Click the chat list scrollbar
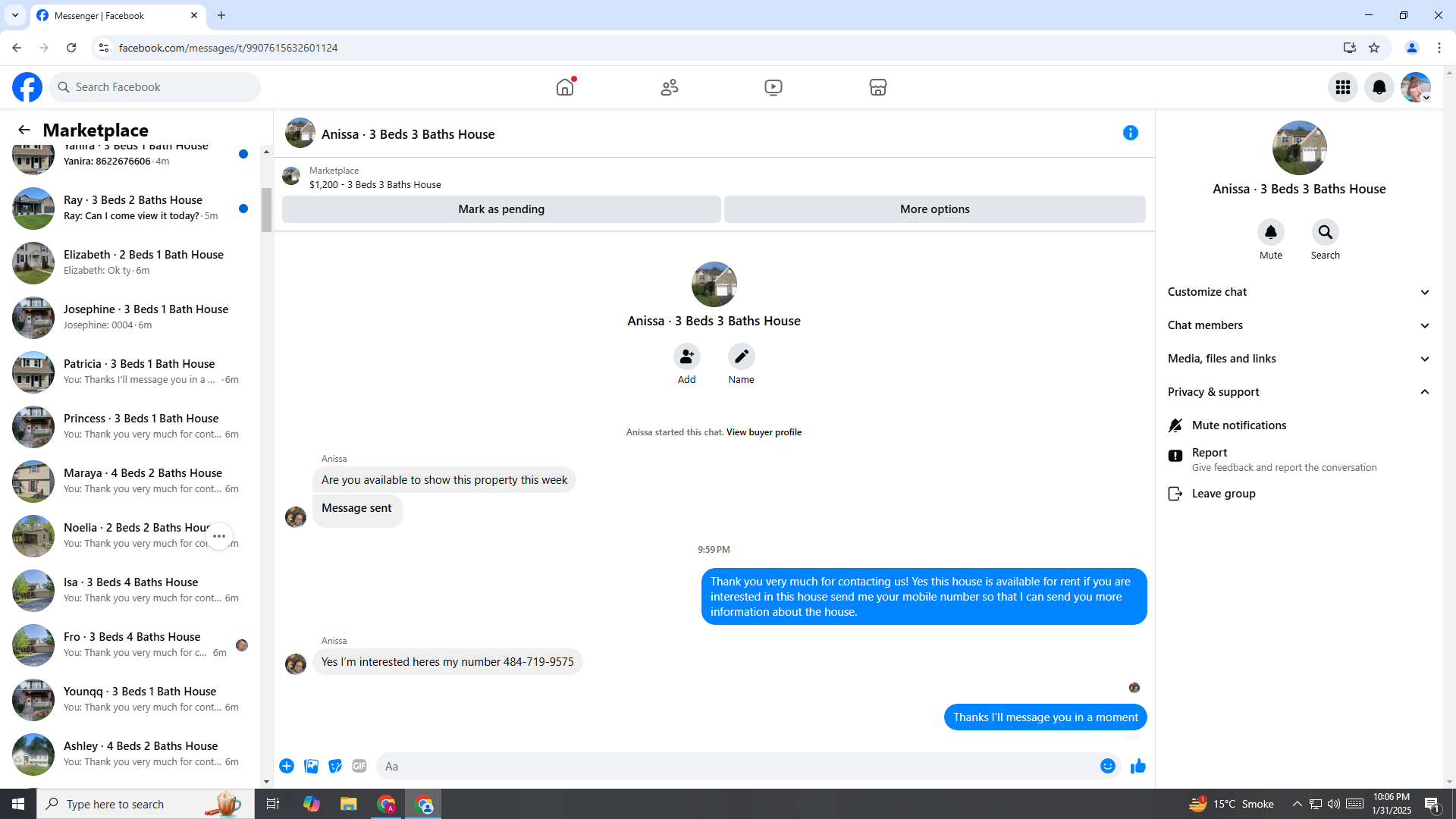1456x819 pixels. point(266,209)
